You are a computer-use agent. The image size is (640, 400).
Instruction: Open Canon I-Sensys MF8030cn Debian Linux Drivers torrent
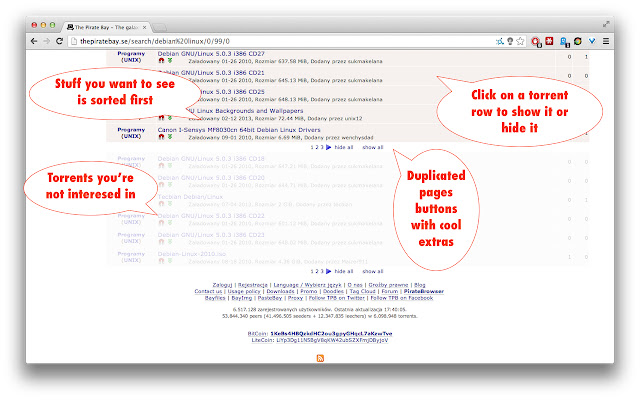[239, 130]
